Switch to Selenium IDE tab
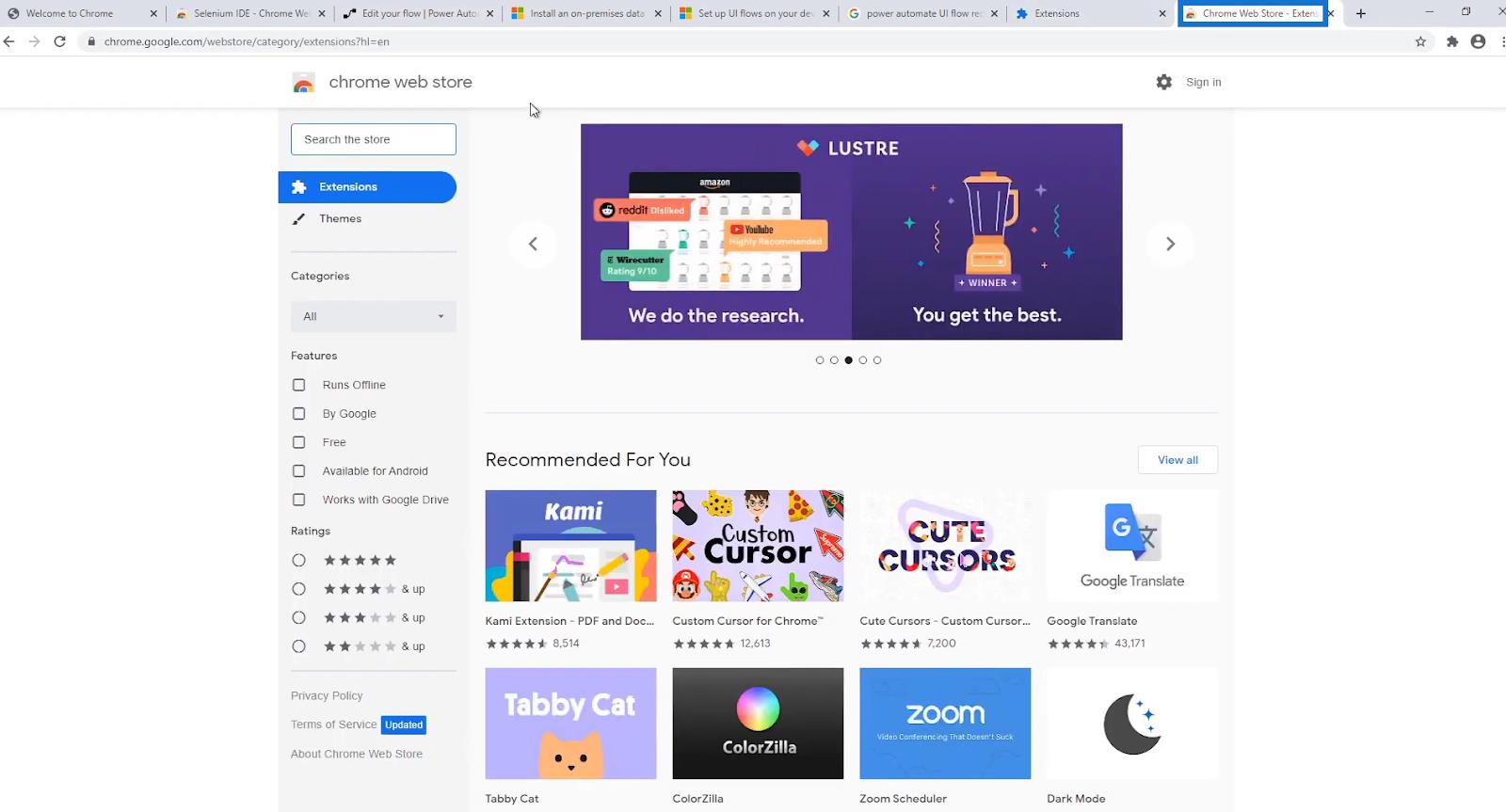Viewport: 1506px width, 812px height. (251, 13)
